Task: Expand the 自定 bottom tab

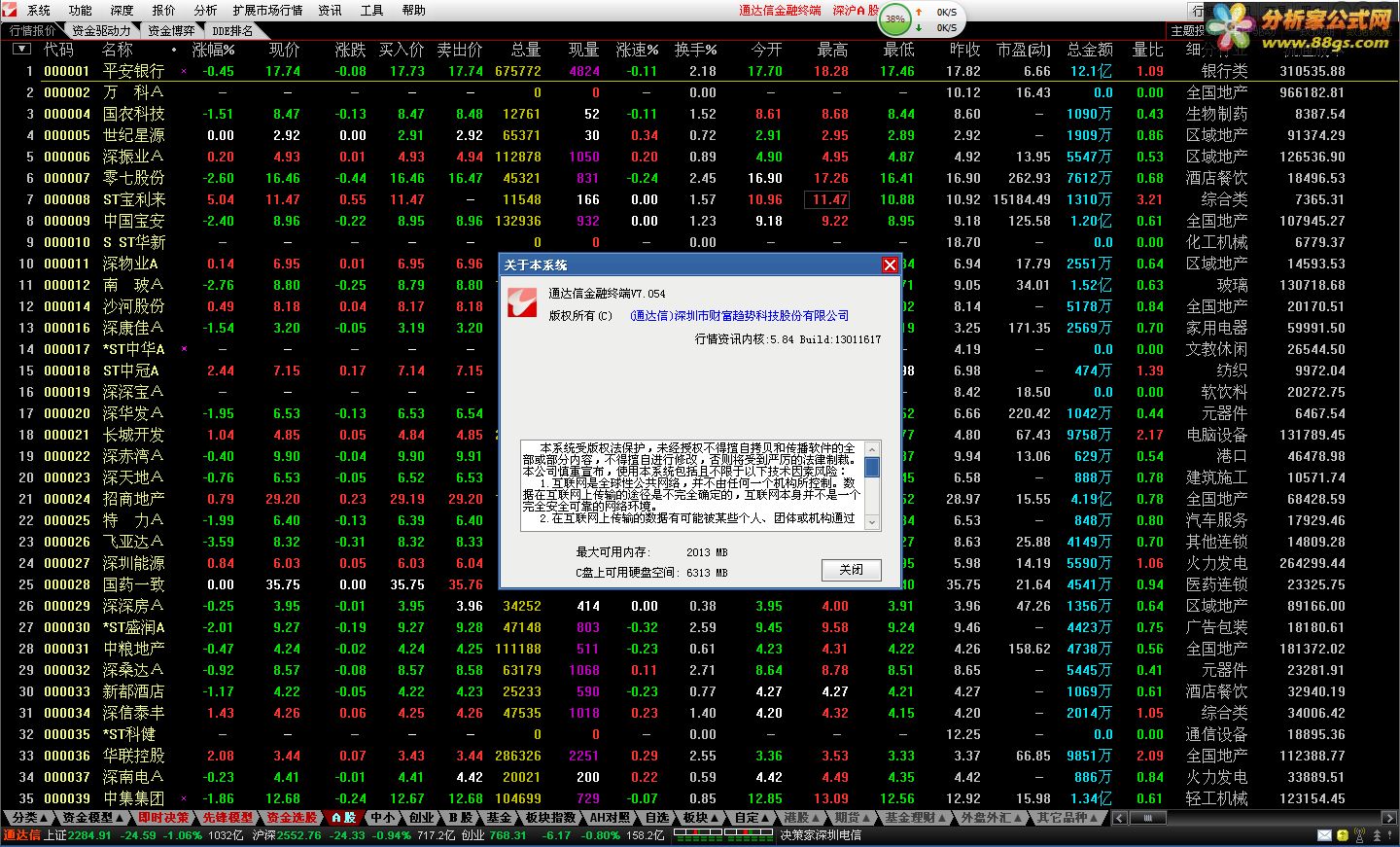Action: (752, 818)
